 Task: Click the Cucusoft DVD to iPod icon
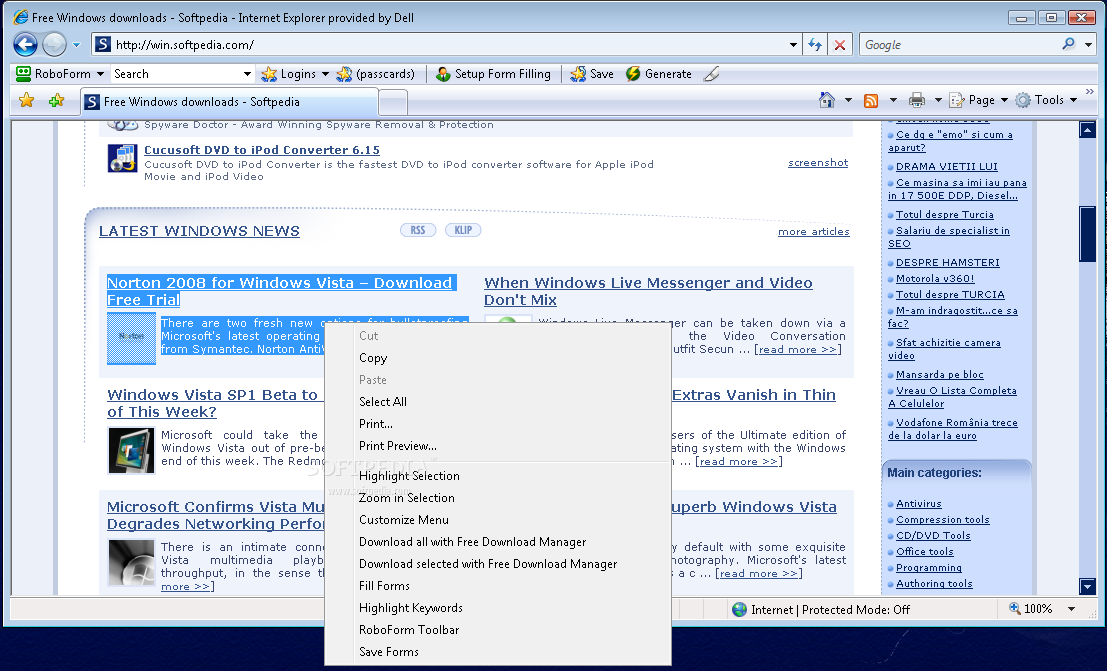coord(122,158)
